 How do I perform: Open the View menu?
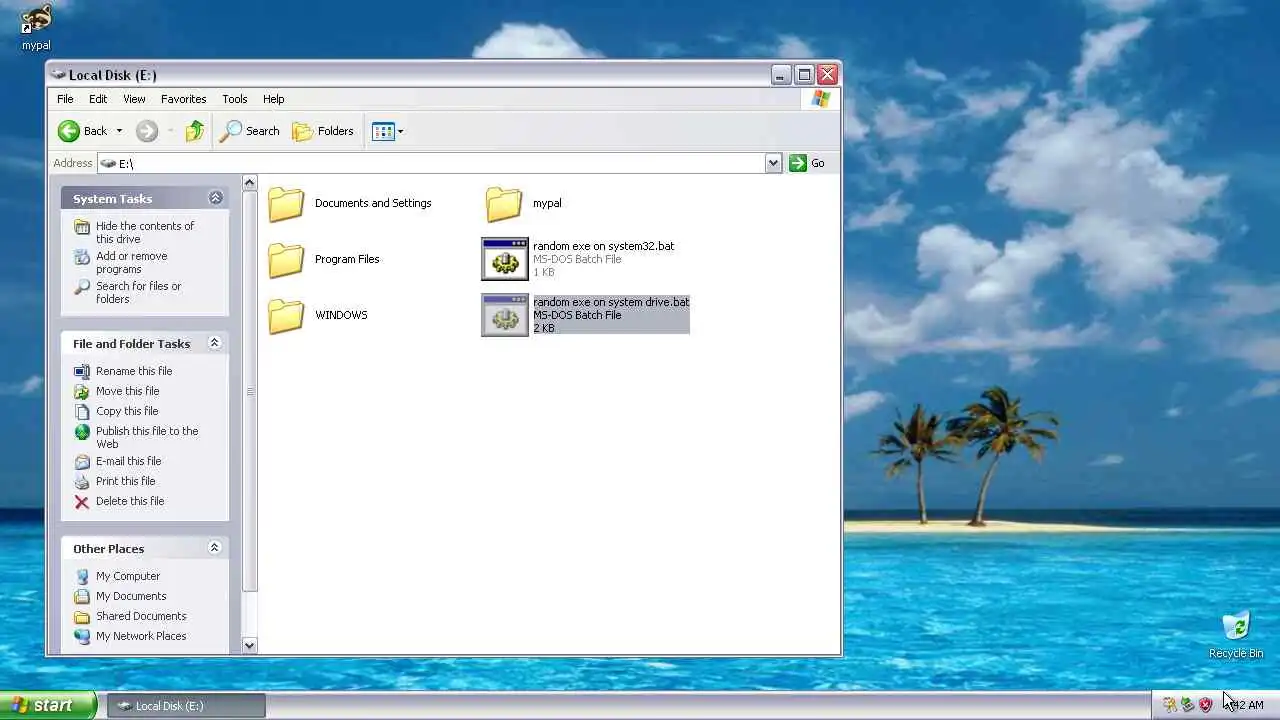point(134,99)
